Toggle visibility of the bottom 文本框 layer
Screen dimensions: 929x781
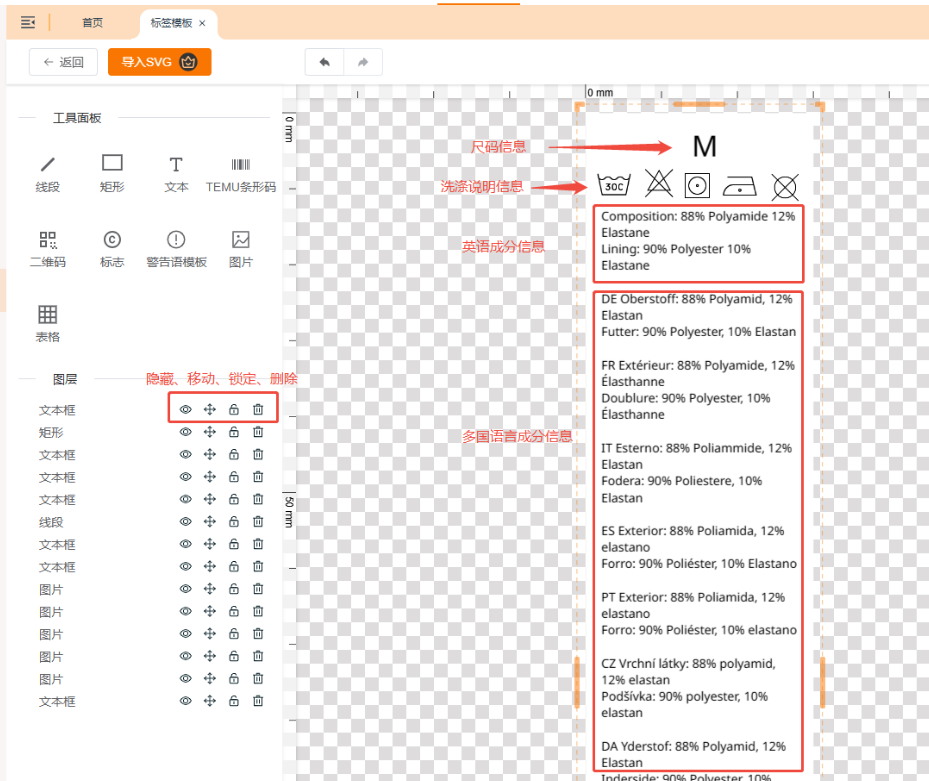pyautogui.click(x=185, y=701)
